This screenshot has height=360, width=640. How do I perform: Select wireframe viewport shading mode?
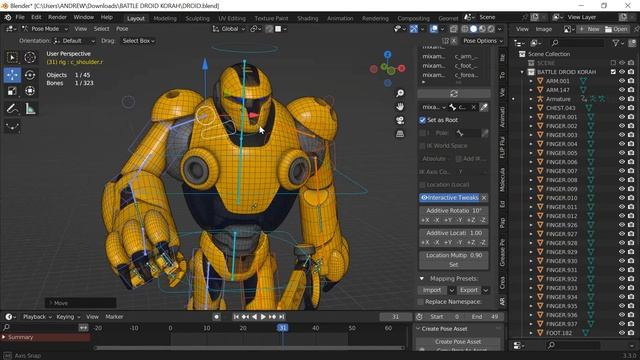[x=464, y=29]
